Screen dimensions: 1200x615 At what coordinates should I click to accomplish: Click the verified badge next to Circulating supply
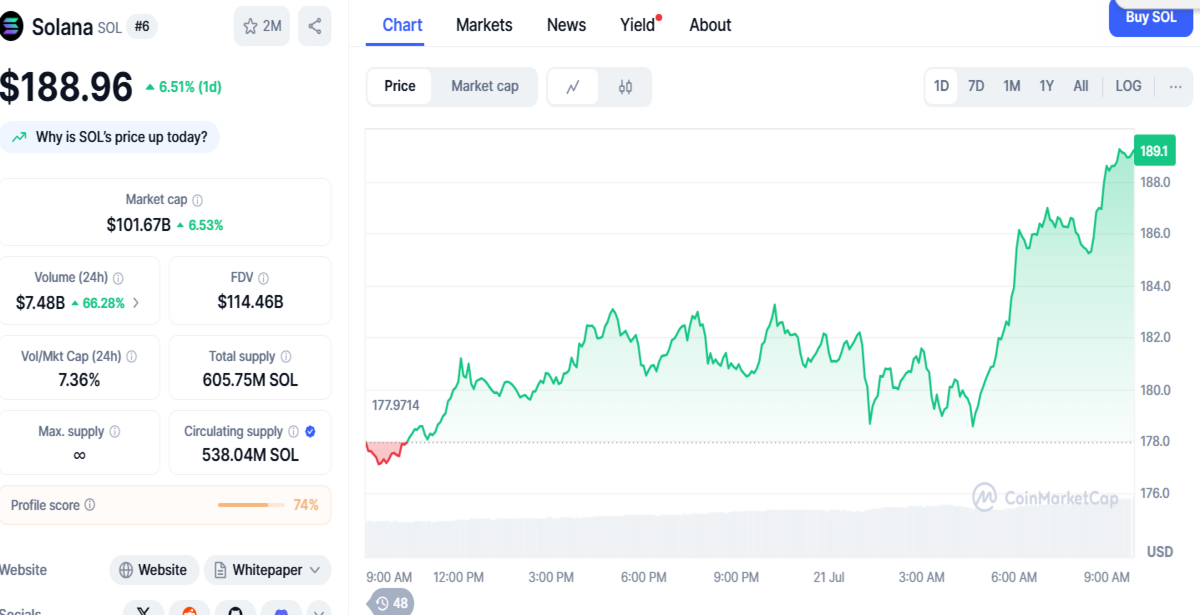pyautogui.click(x=310, y=432)
